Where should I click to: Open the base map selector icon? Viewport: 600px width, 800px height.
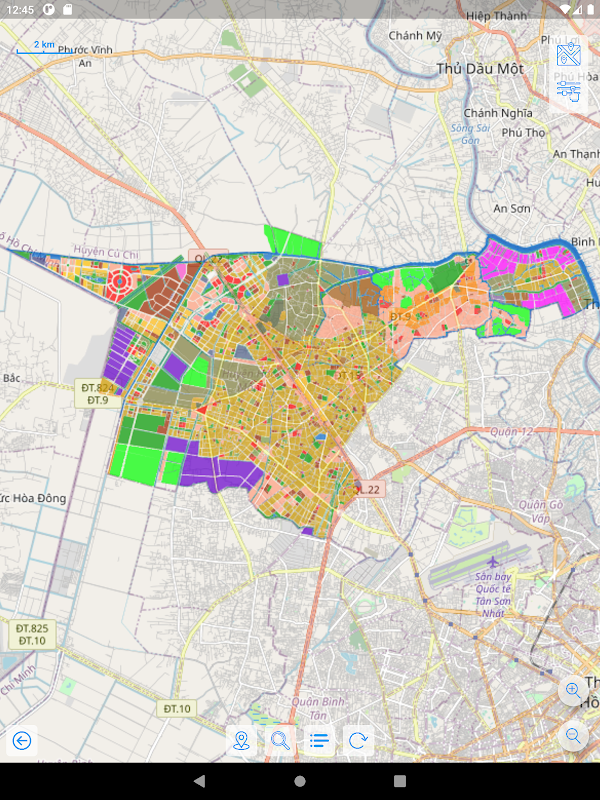click(568, 55)
